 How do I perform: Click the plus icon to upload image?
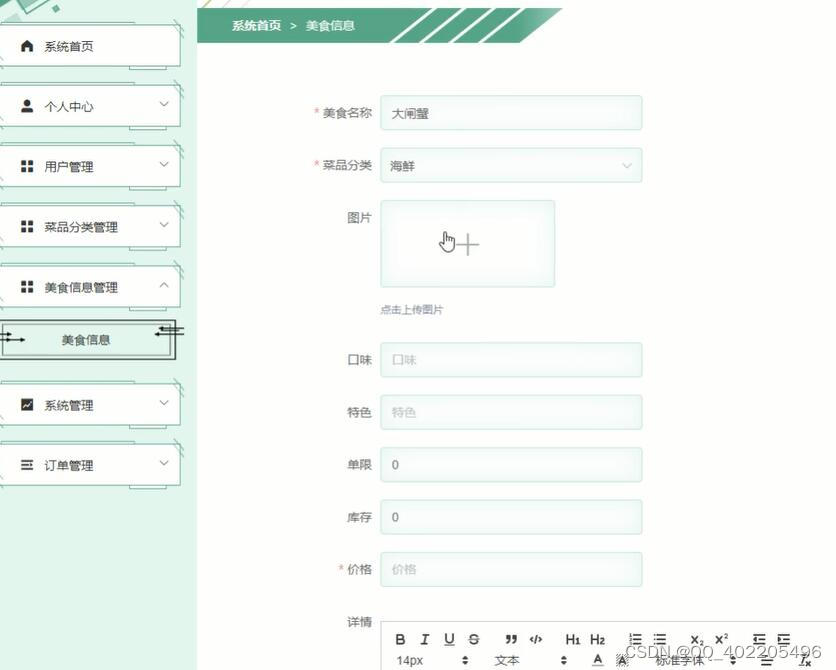[x=468, y=245]
